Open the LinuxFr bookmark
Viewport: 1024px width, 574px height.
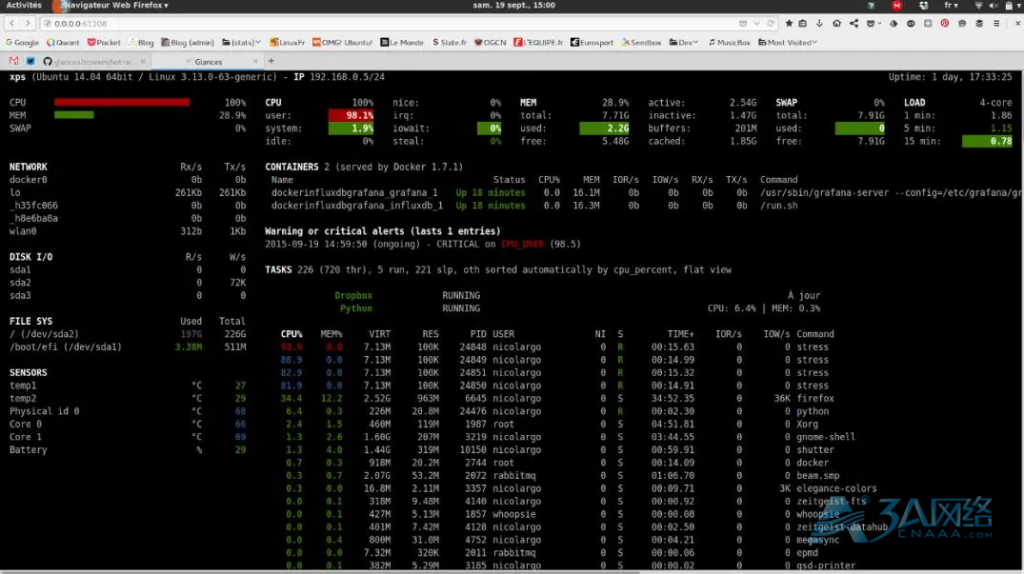287,42
